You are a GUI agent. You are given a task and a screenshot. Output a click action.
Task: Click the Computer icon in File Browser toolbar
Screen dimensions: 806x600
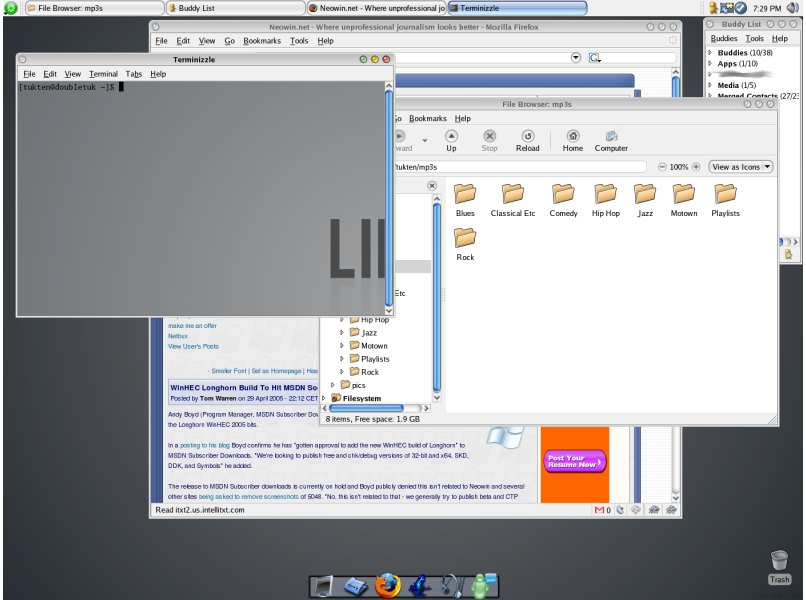point(611,138)
